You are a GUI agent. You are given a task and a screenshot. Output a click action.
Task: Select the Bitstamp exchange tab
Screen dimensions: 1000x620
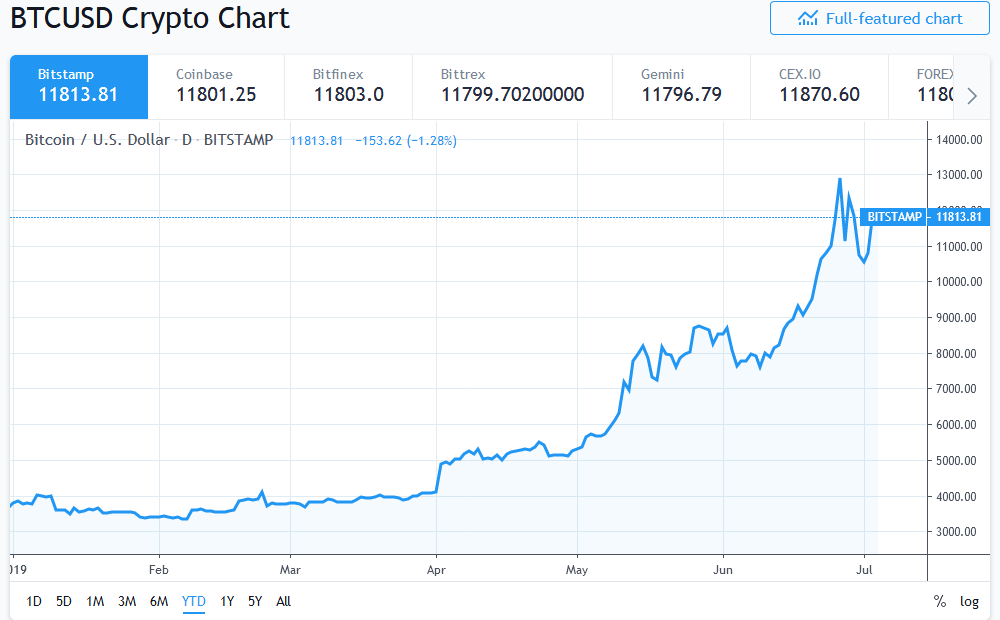click(78, 87)
